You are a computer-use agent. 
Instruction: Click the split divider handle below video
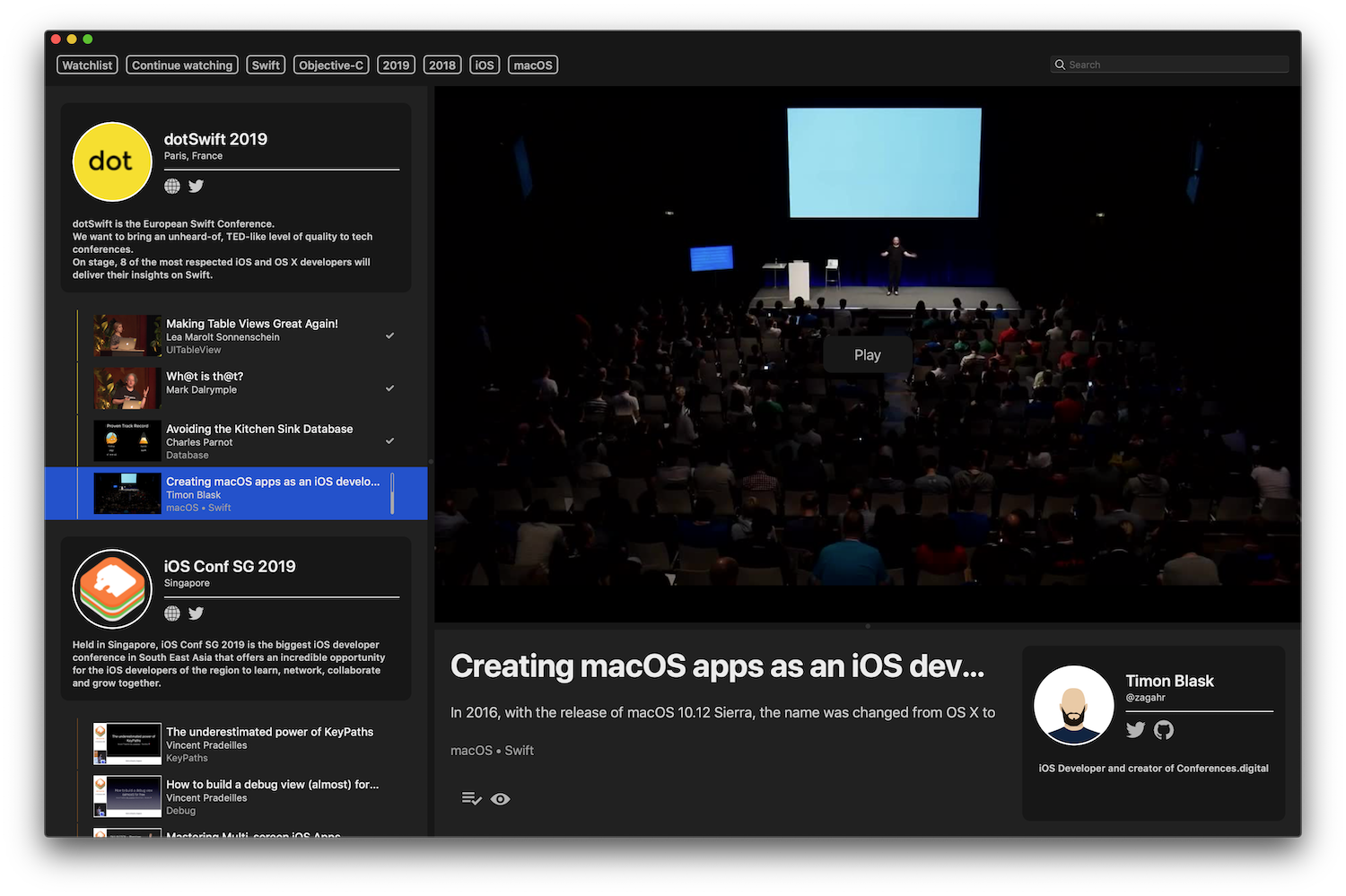click(868, 626)
